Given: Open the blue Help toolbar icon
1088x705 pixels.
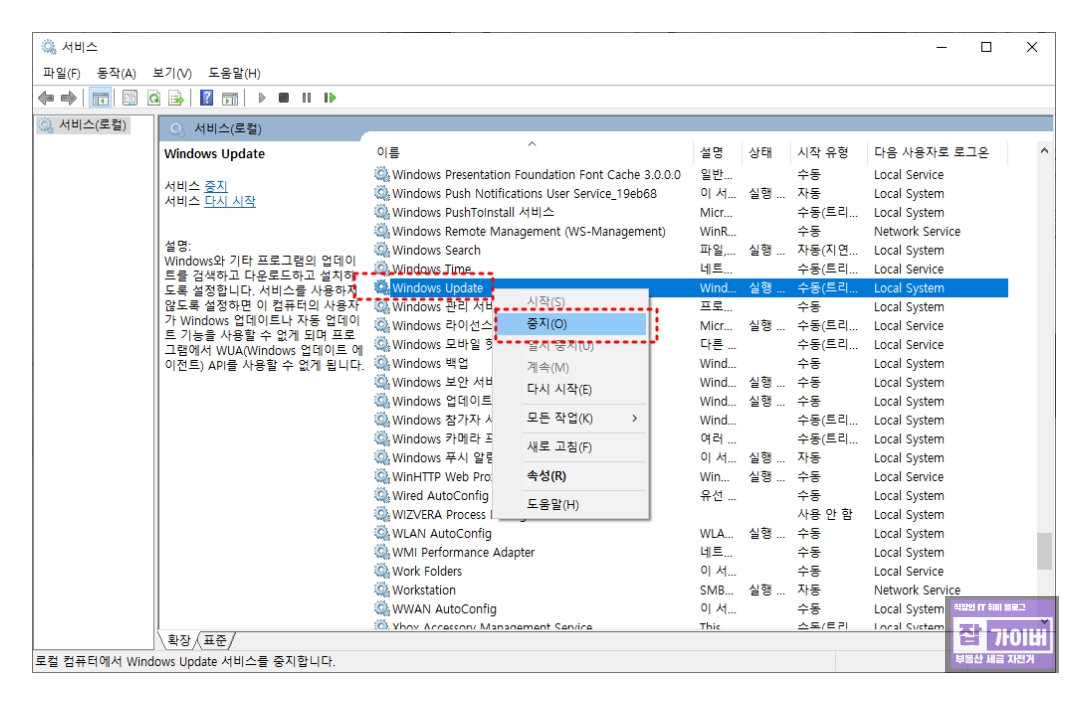Looking at the screenshot, I should (x=207, y=98).
